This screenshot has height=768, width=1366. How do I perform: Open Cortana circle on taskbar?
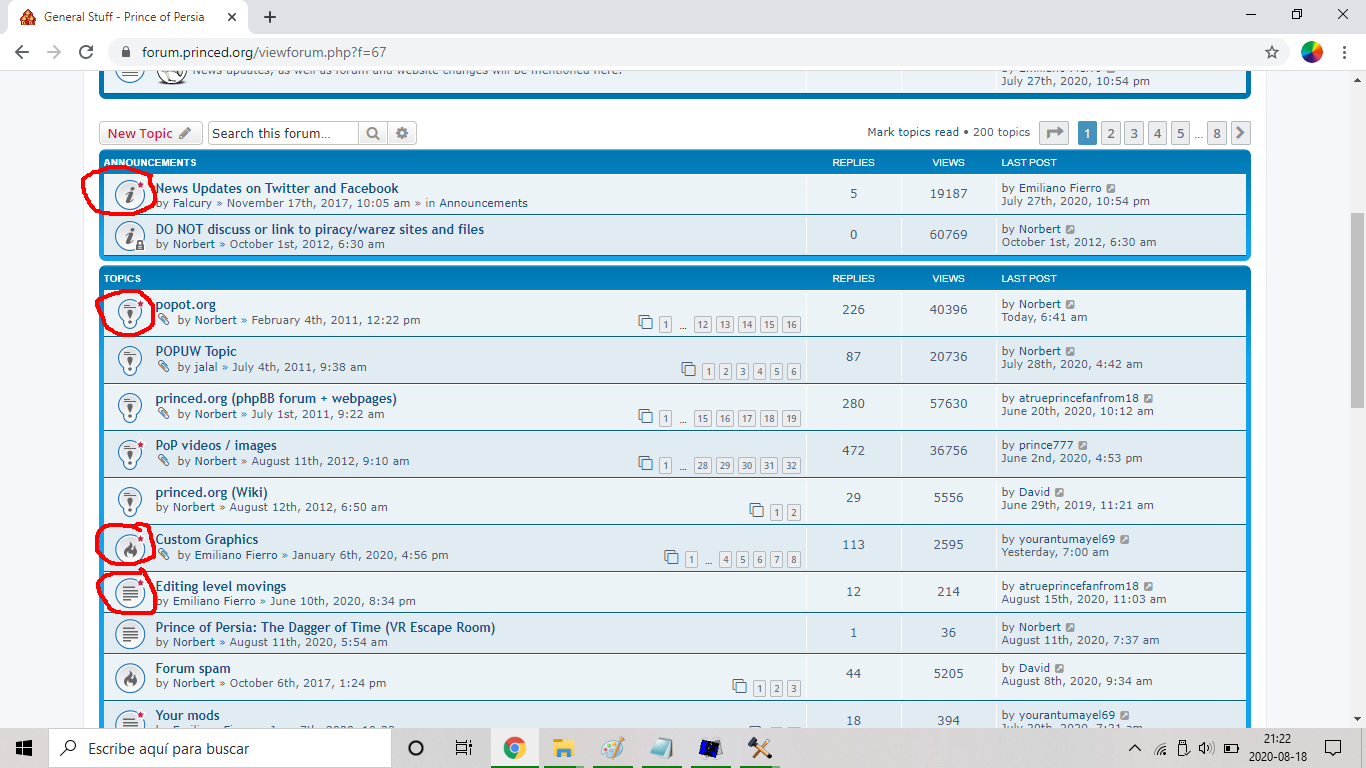tap(416, 748)
